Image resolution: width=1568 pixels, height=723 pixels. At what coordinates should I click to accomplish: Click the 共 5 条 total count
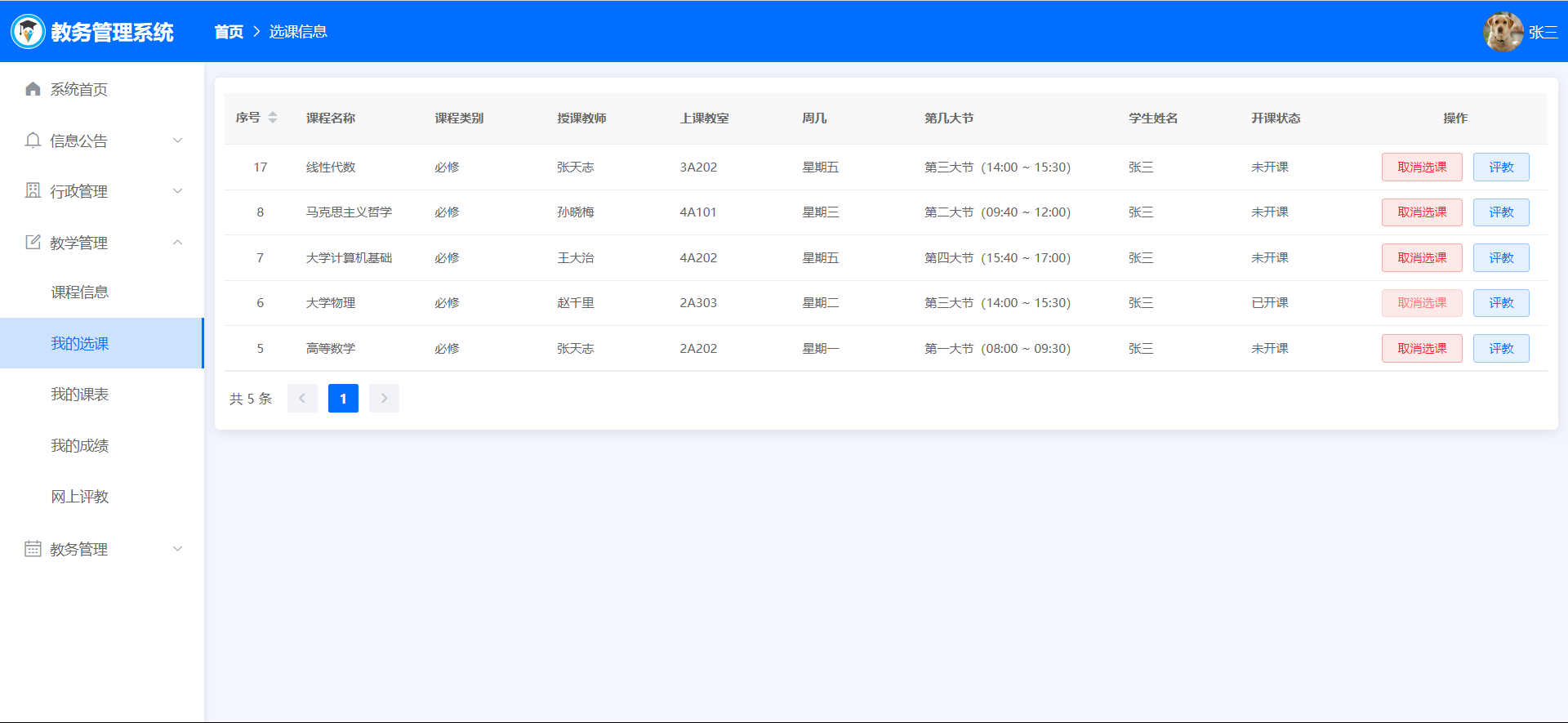[251, 399]
